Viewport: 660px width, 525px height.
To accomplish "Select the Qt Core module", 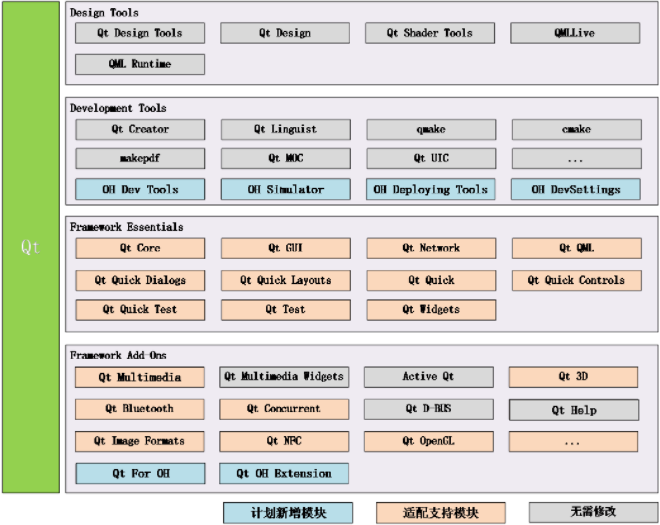I will (x=140, y=248).
